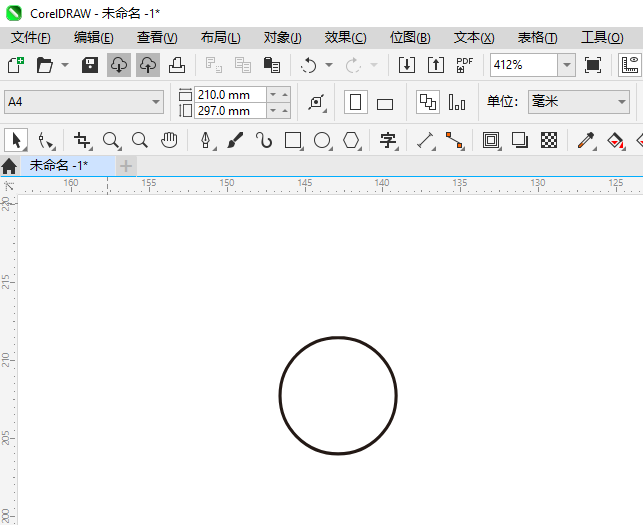Screen dimensions: 643x525
Task: Select the Drop shadow tool
Action: (x=520, y=140)
